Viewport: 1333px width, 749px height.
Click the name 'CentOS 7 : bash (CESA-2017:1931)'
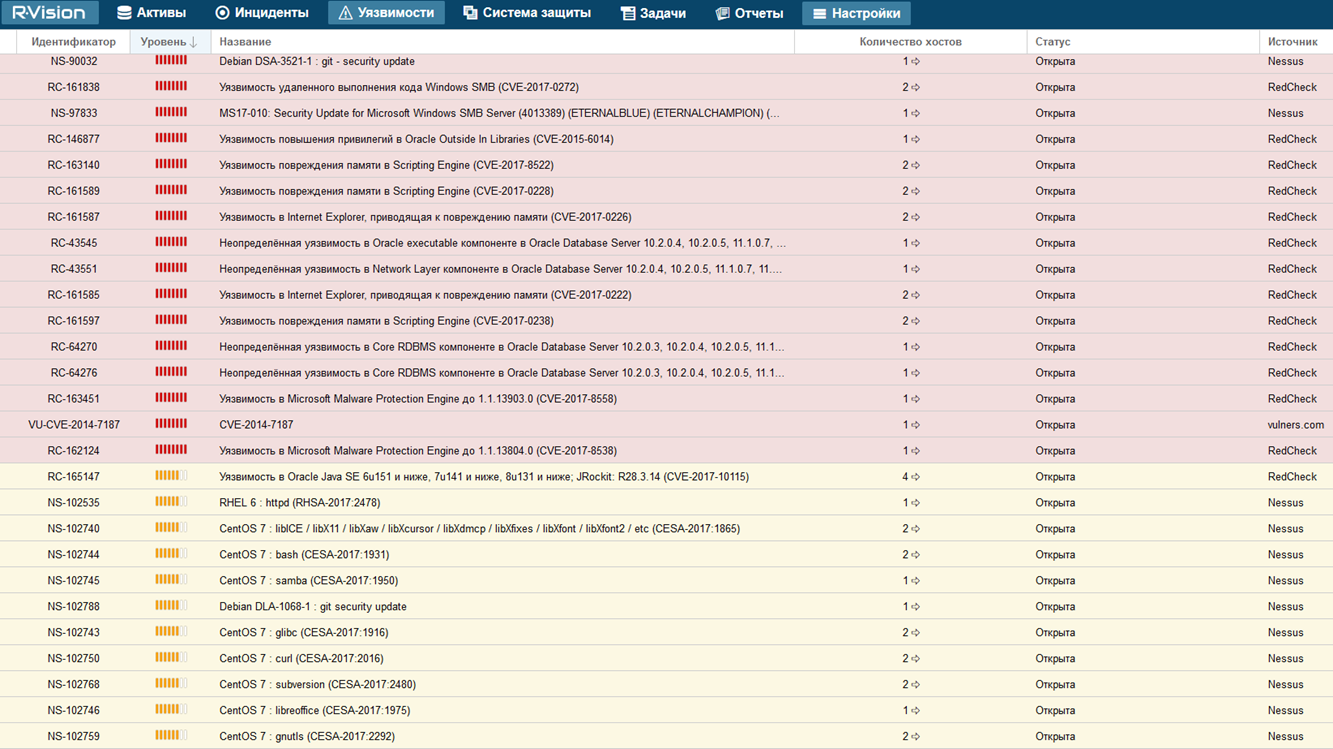(x=304, y=556)
